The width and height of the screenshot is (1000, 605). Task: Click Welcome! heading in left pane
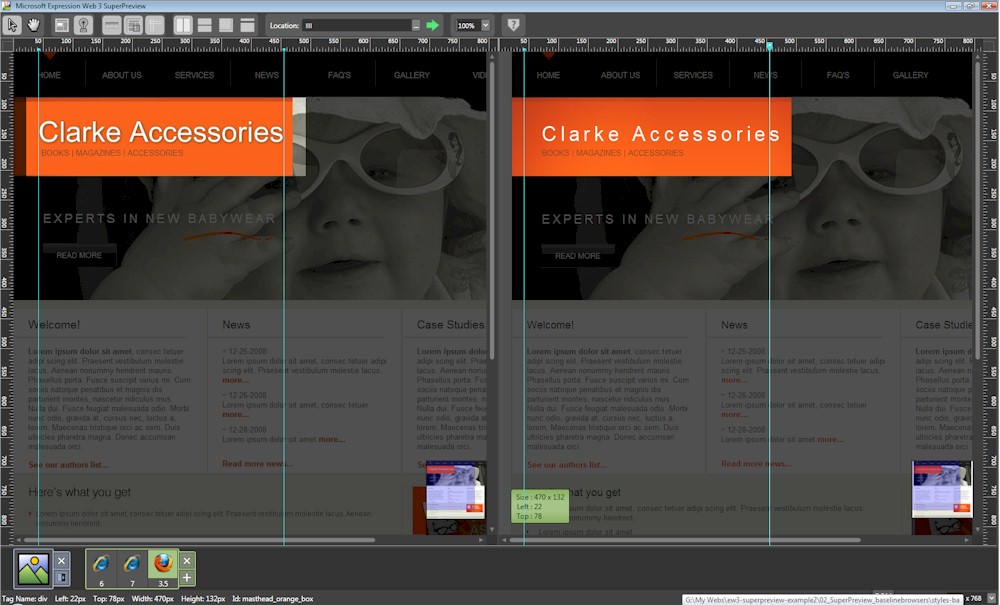(x=54, y=325)
